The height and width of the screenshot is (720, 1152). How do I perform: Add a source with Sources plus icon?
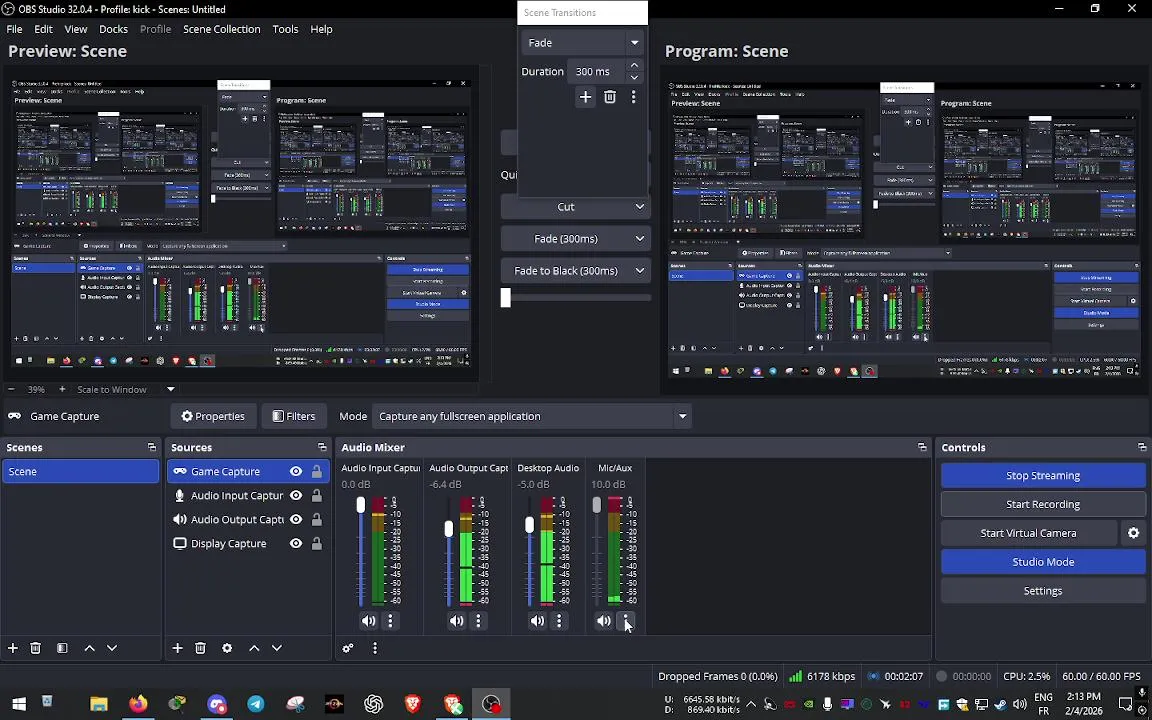click(177, 648)
